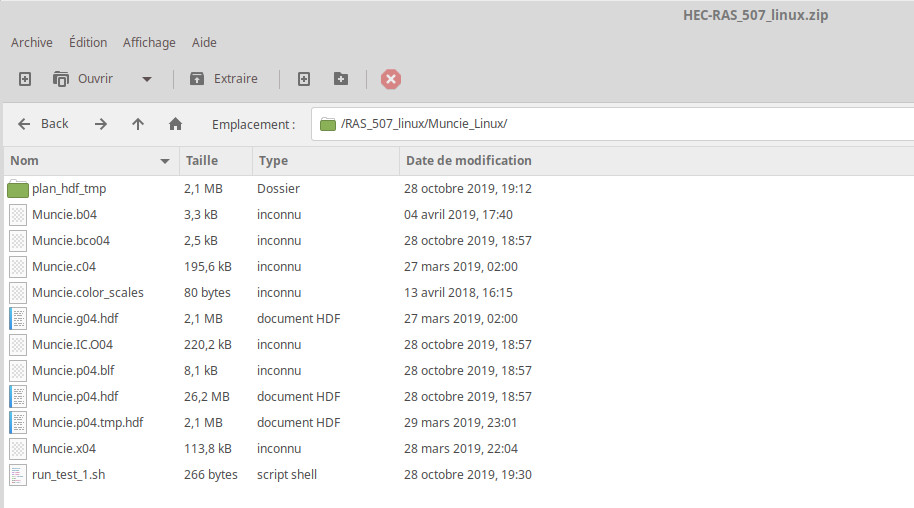The height and width of the screenshot is (508, 914).
Task: Open the Affichage menu
Action: (x=149, y=43)
